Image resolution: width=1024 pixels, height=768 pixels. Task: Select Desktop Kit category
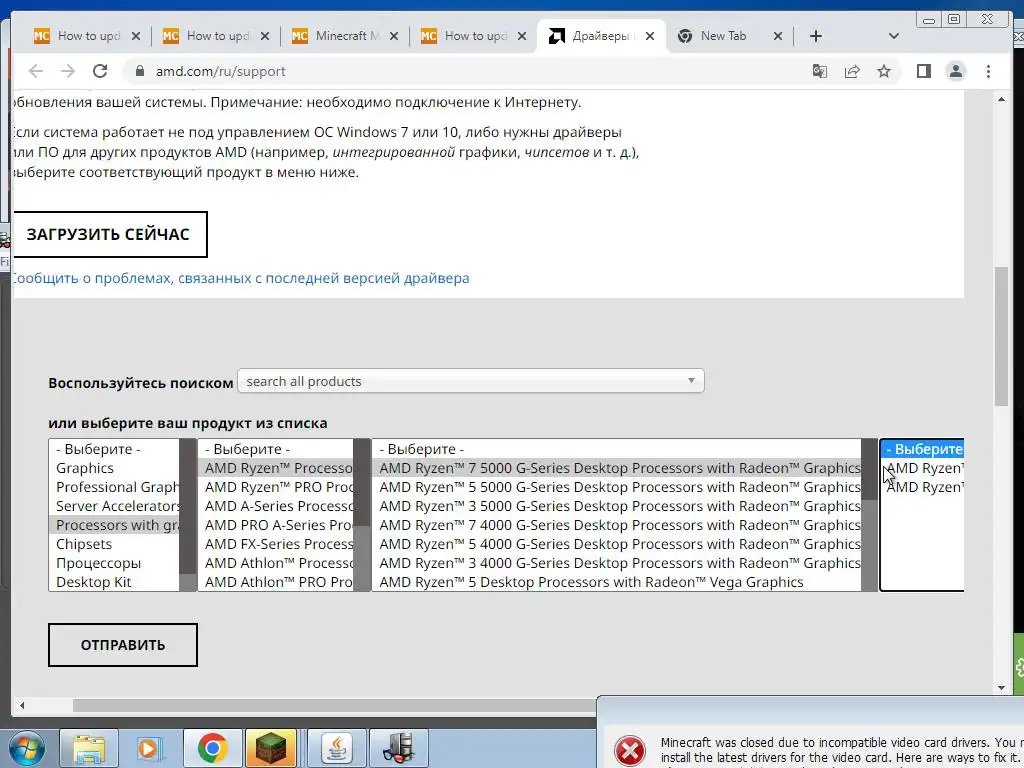click(114, 582)
